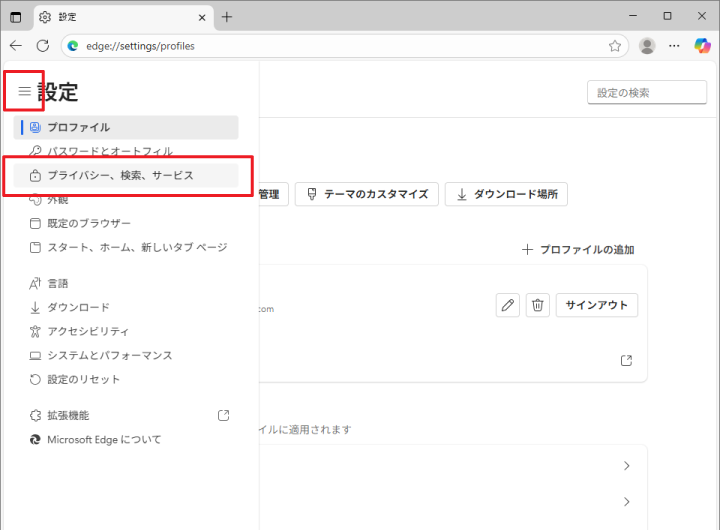Expand the first chevron row in profile settings
The image size is (720, 530).
coord(626,466)
